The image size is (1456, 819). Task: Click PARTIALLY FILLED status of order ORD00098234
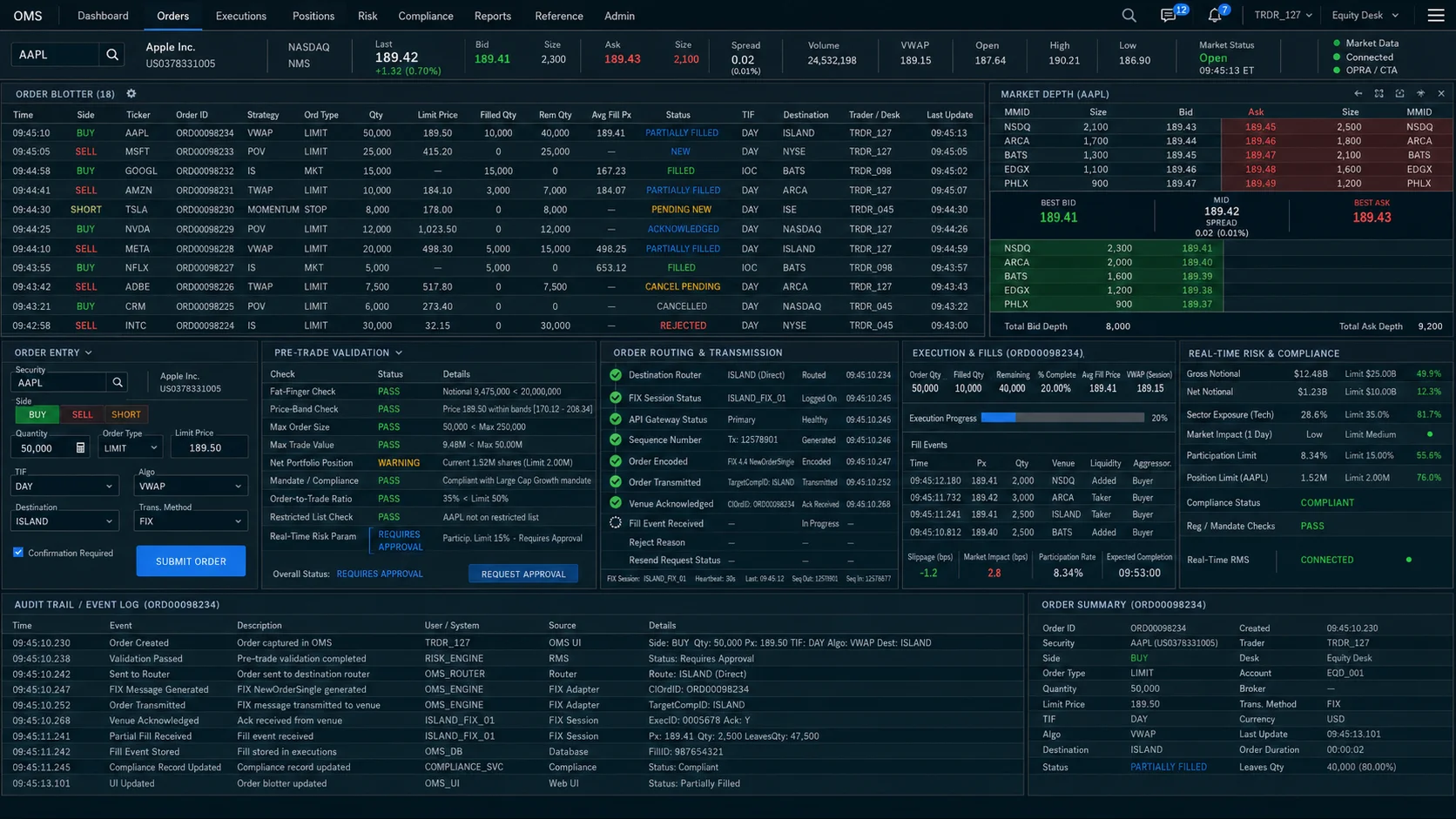click(x=682, y=133)
